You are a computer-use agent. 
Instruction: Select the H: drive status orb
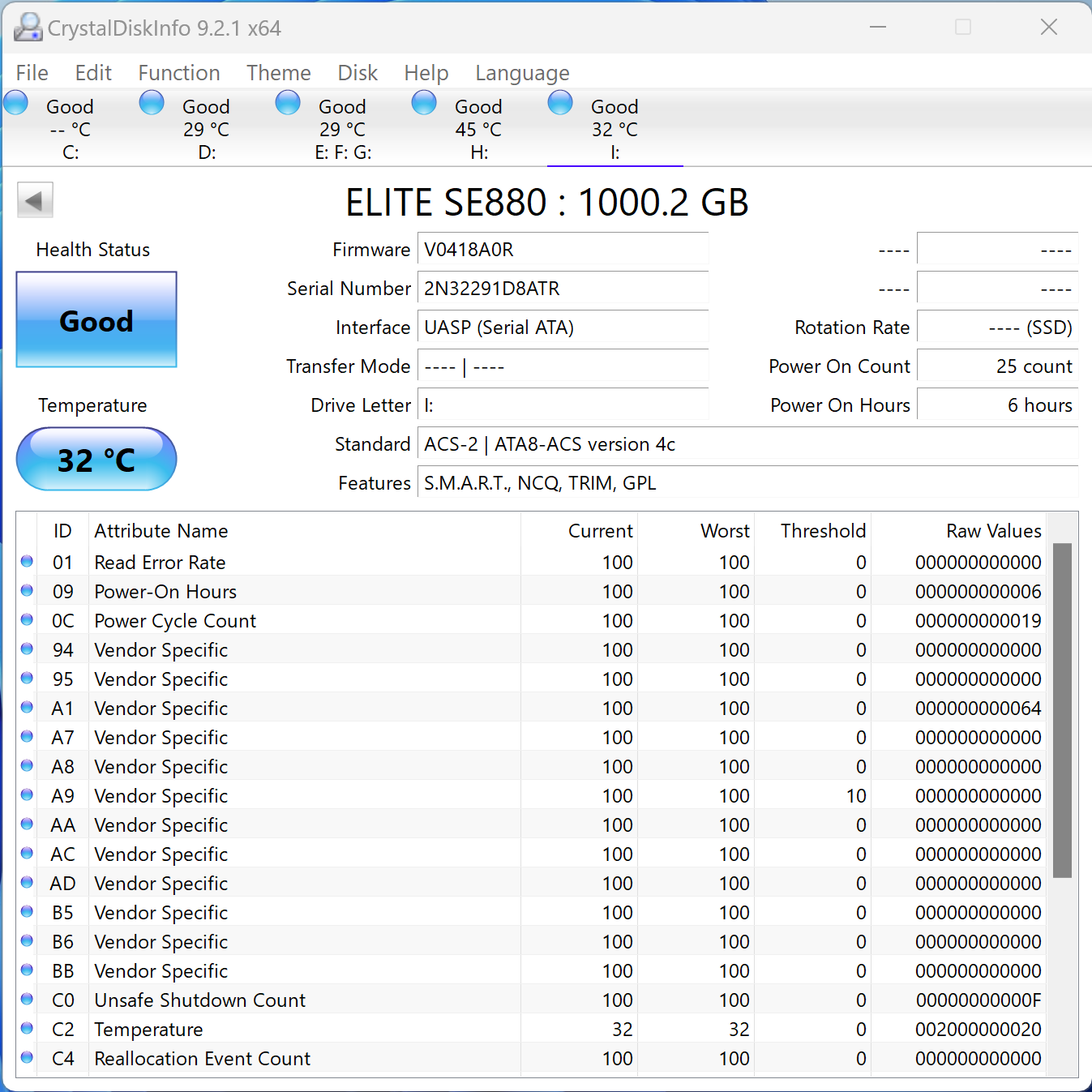point(424,104)
